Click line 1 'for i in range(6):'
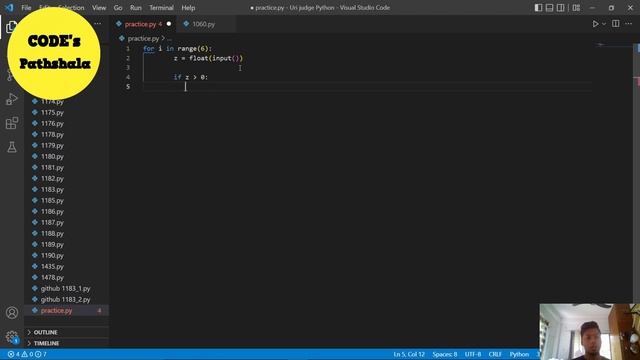 pos(177,49)
